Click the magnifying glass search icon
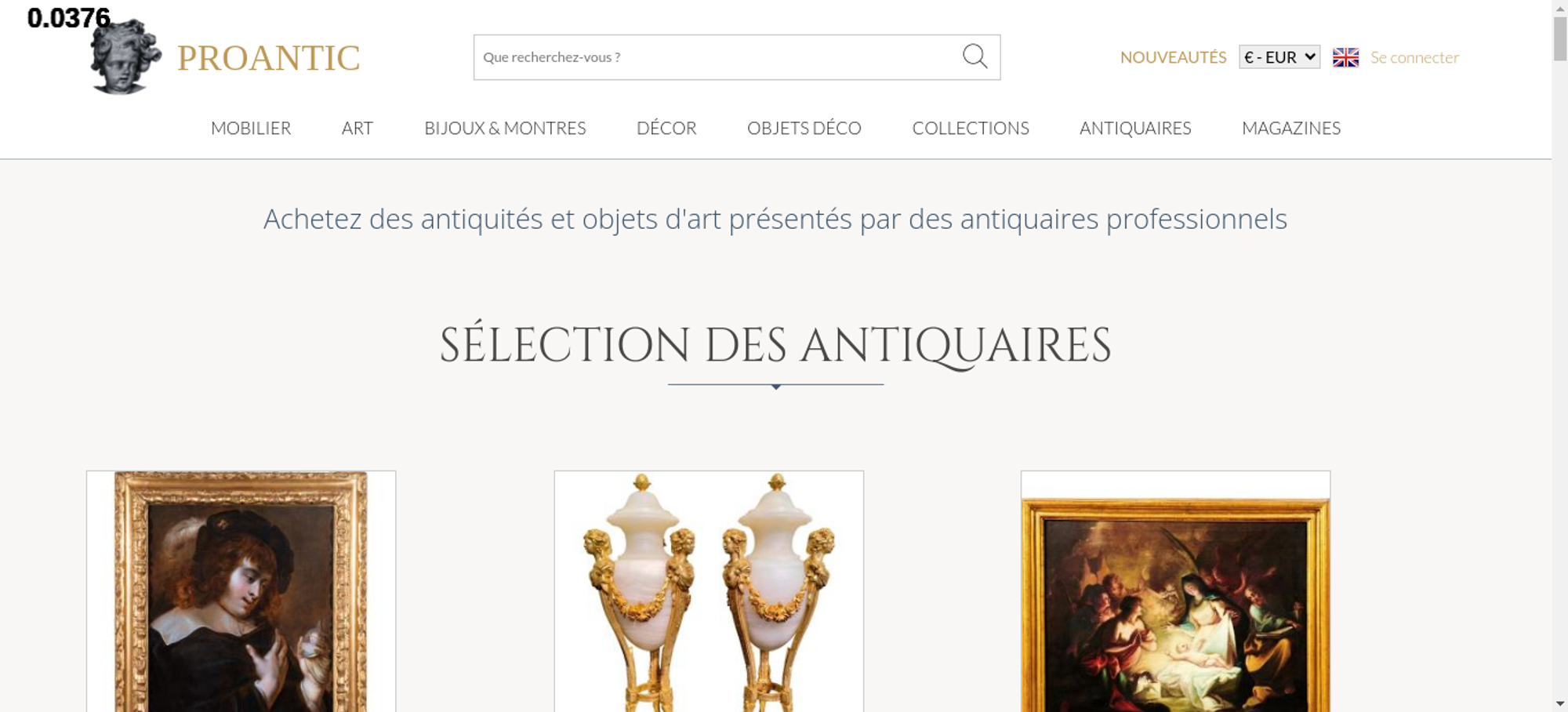This screenshot has width=1568, height=712. (x=975, y=56)
